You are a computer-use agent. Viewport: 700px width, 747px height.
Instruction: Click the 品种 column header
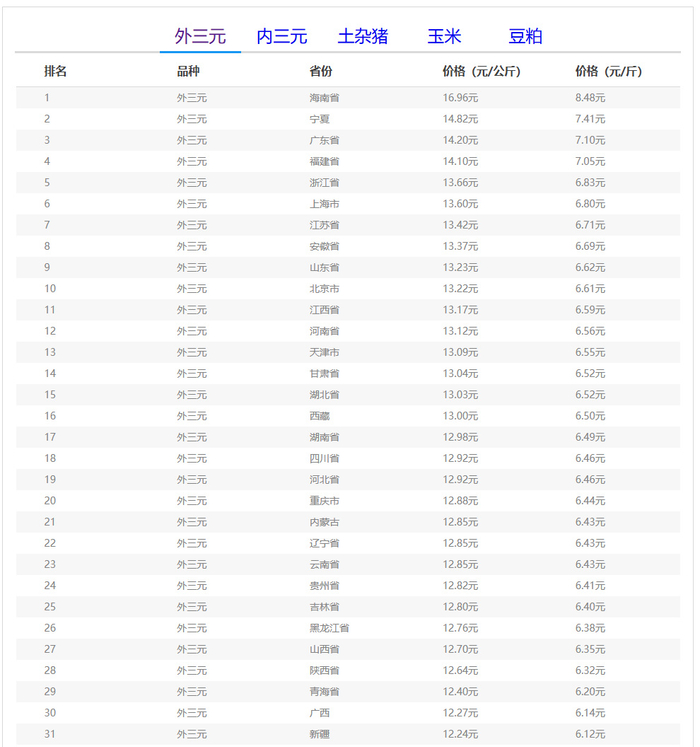pyautogui.click(x=188, y=71)
